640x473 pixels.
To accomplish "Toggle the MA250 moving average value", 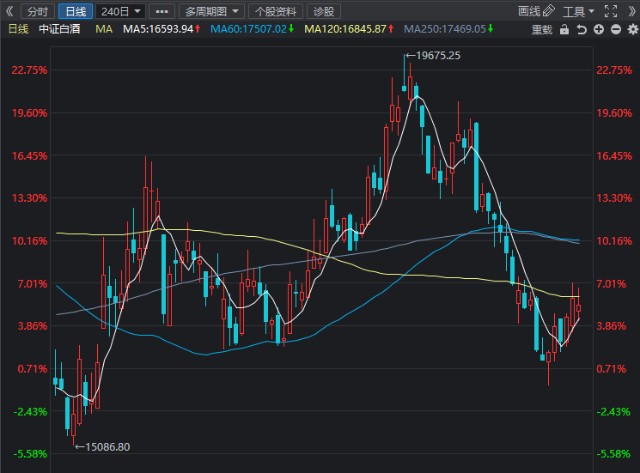I will coord(452,30).
